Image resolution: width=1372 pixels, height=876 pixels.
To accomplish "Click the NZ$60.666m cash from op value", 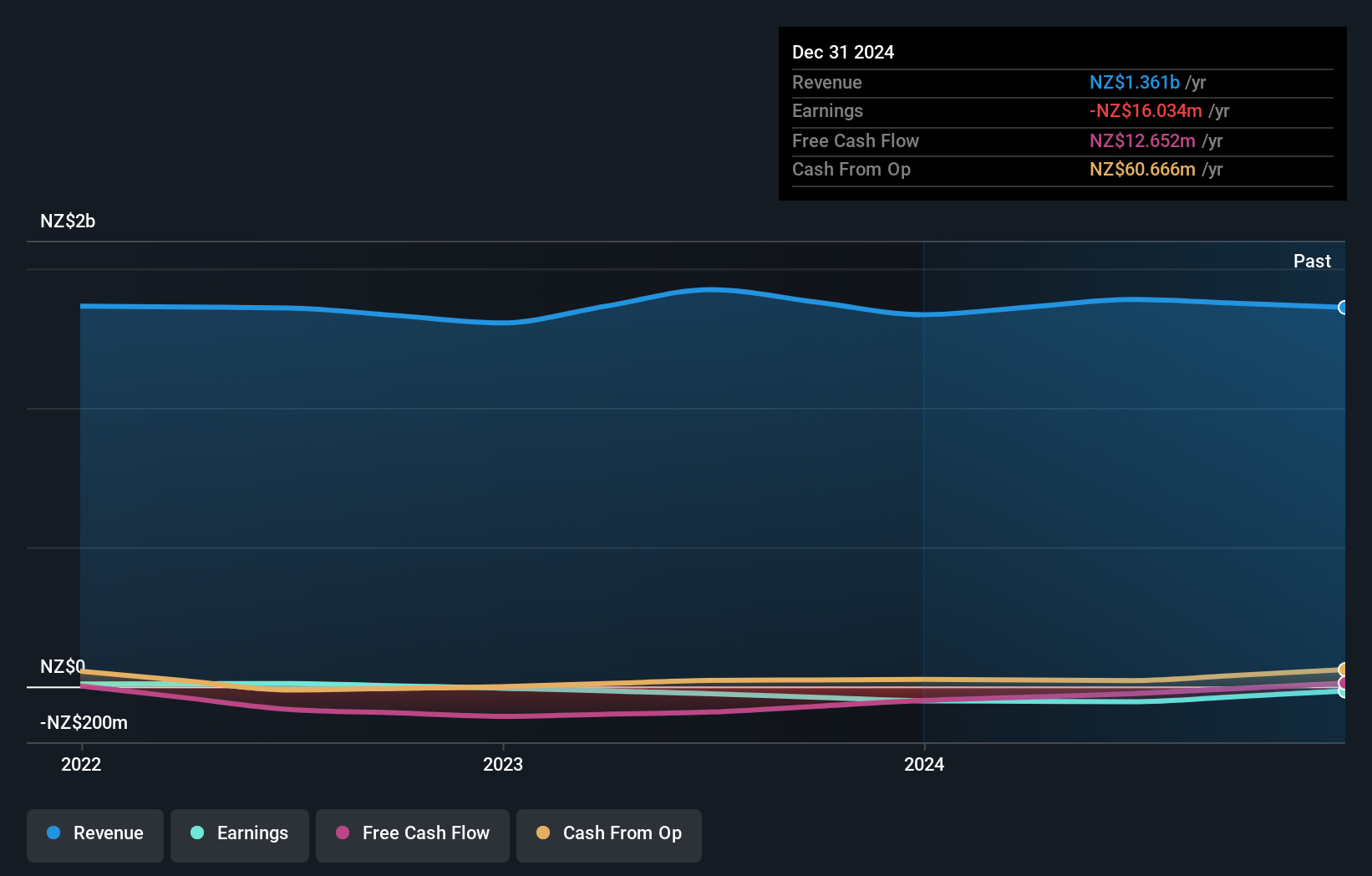I will (1142, 169).
